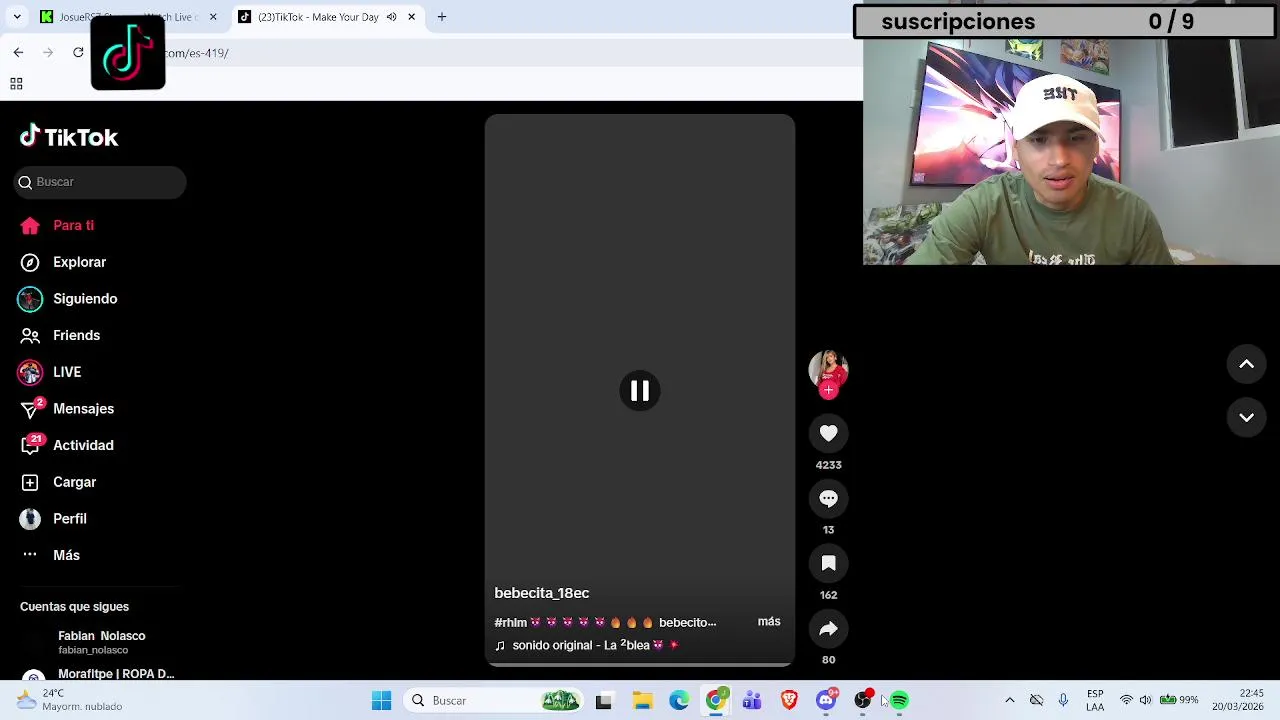
Task: Save video with the bookmark icon
Action: coord(828,563)
